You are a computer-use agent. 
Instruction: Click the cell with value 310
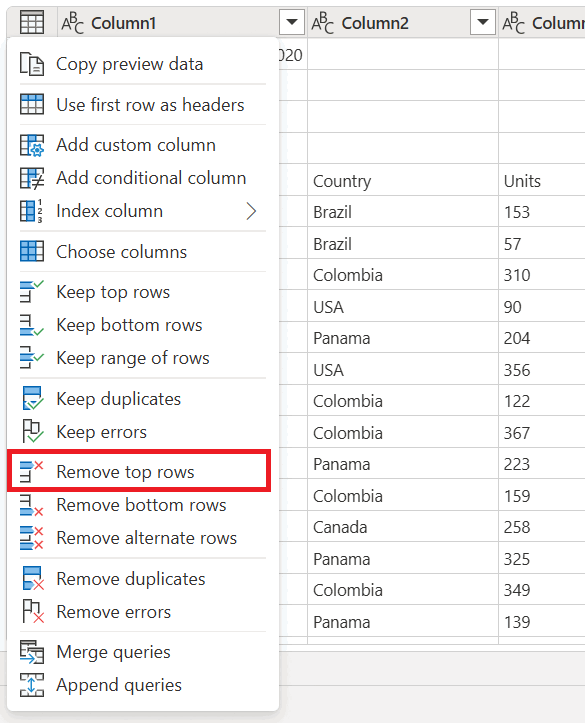coord(542,275)
